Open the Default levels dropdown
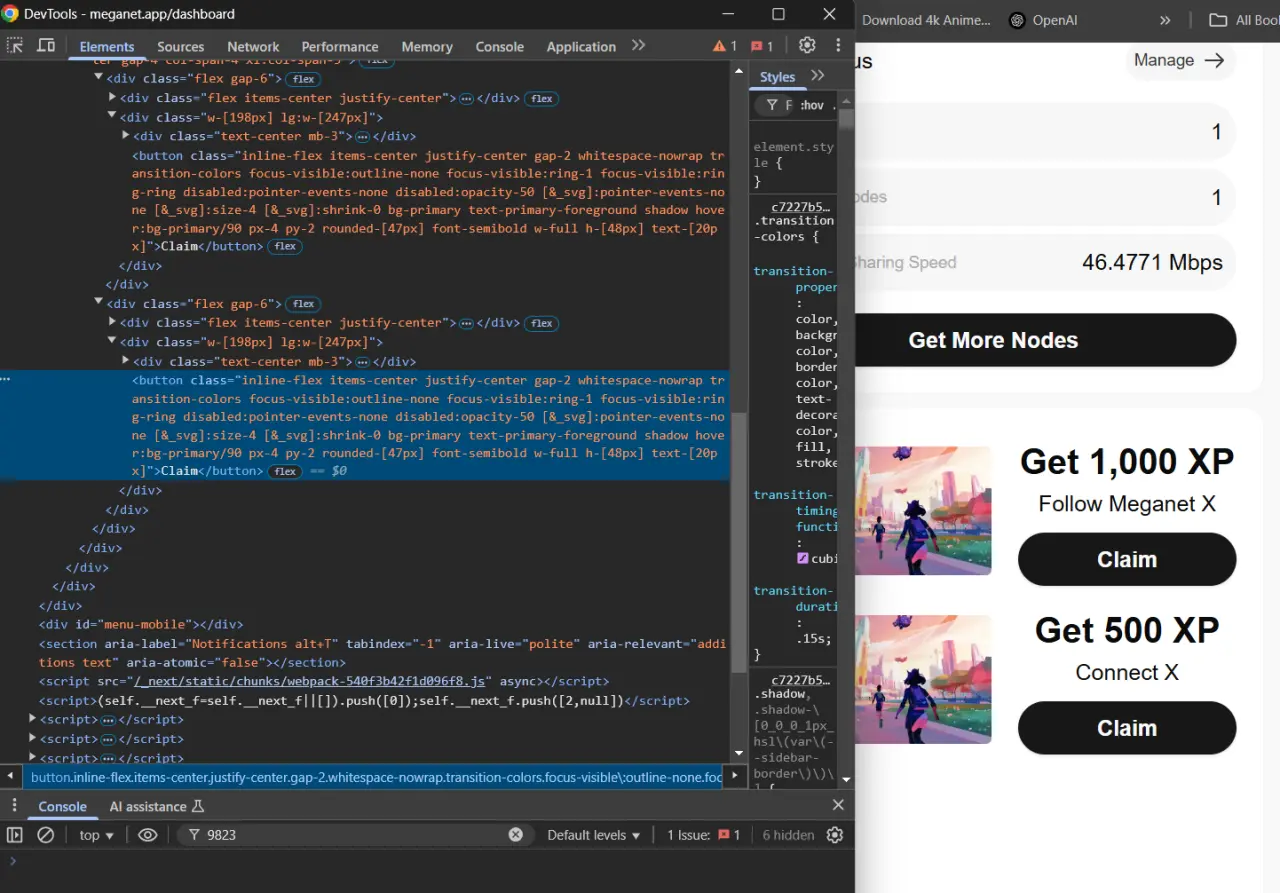 coord(594,835)
